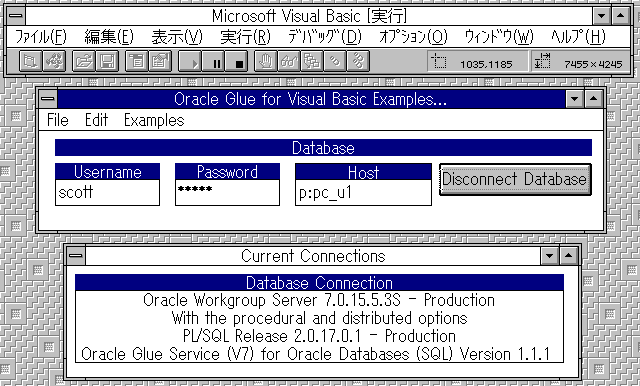Viewport: 640px width, 386px height.
Task: Click the Instant Watch eyeglasses icon
Action: [289, 61]
